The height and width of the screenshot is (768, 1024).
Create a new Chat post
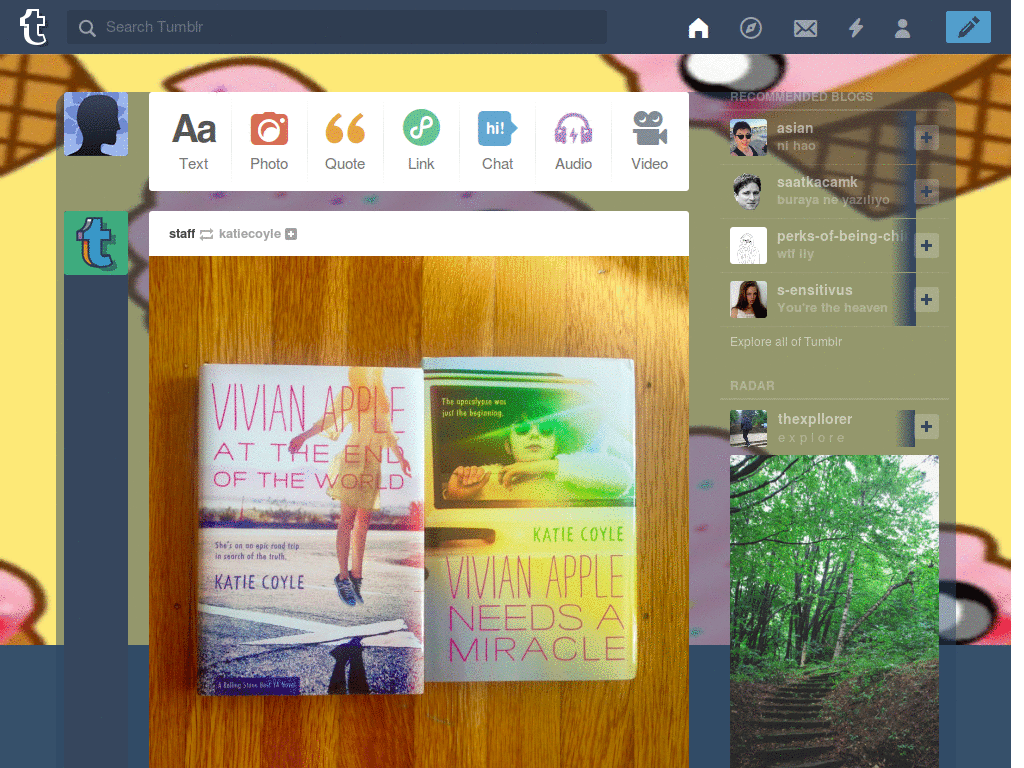tap(498, 142)
